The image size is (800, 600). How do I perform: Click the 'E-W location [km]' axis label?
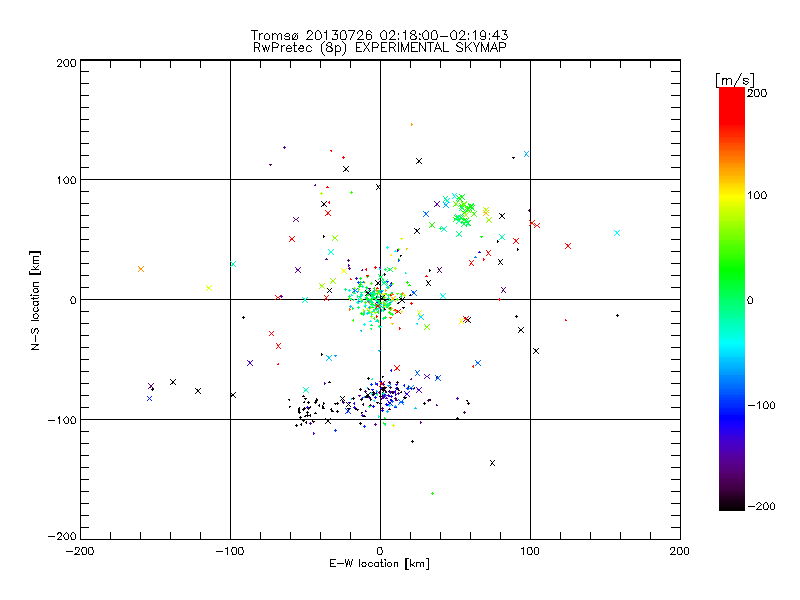coord(379,564)
